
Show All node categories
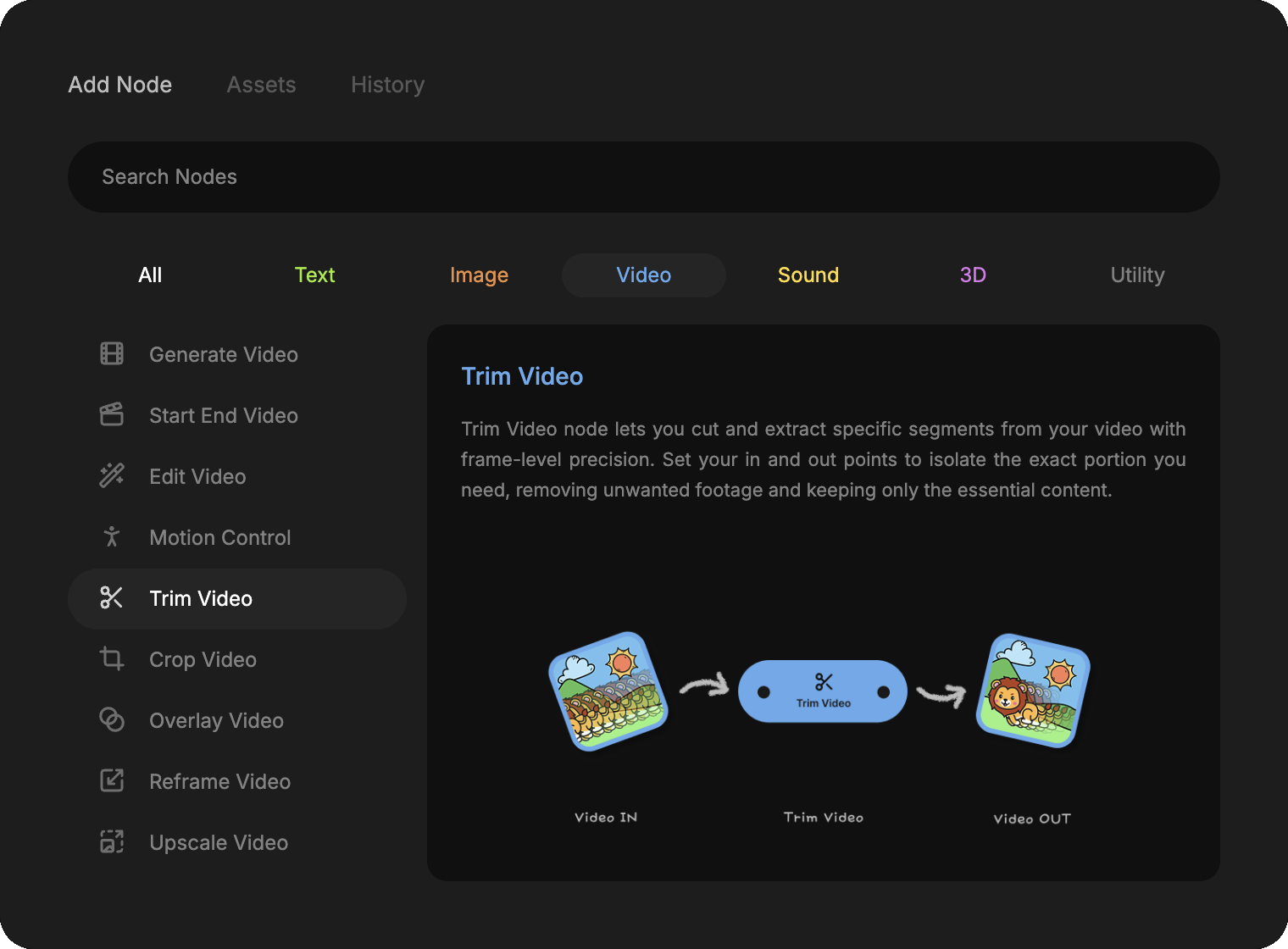[x=150, y=275]
